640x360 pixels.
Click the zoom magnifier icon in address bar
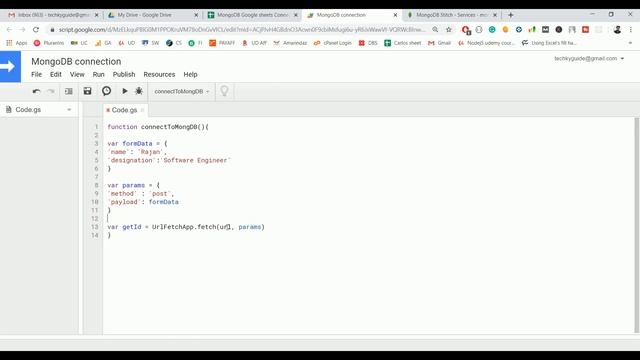[x=435, y=29]
